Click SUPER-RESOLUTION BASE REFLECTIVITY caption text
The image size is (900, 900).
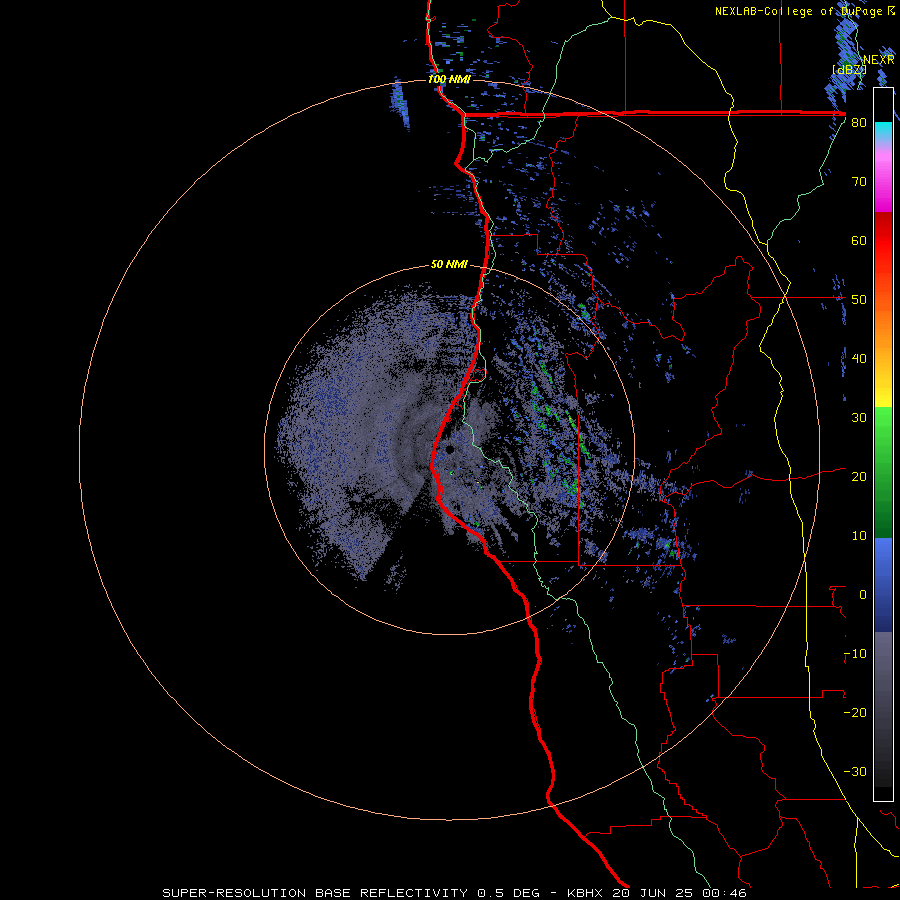[x=315, y=893]
